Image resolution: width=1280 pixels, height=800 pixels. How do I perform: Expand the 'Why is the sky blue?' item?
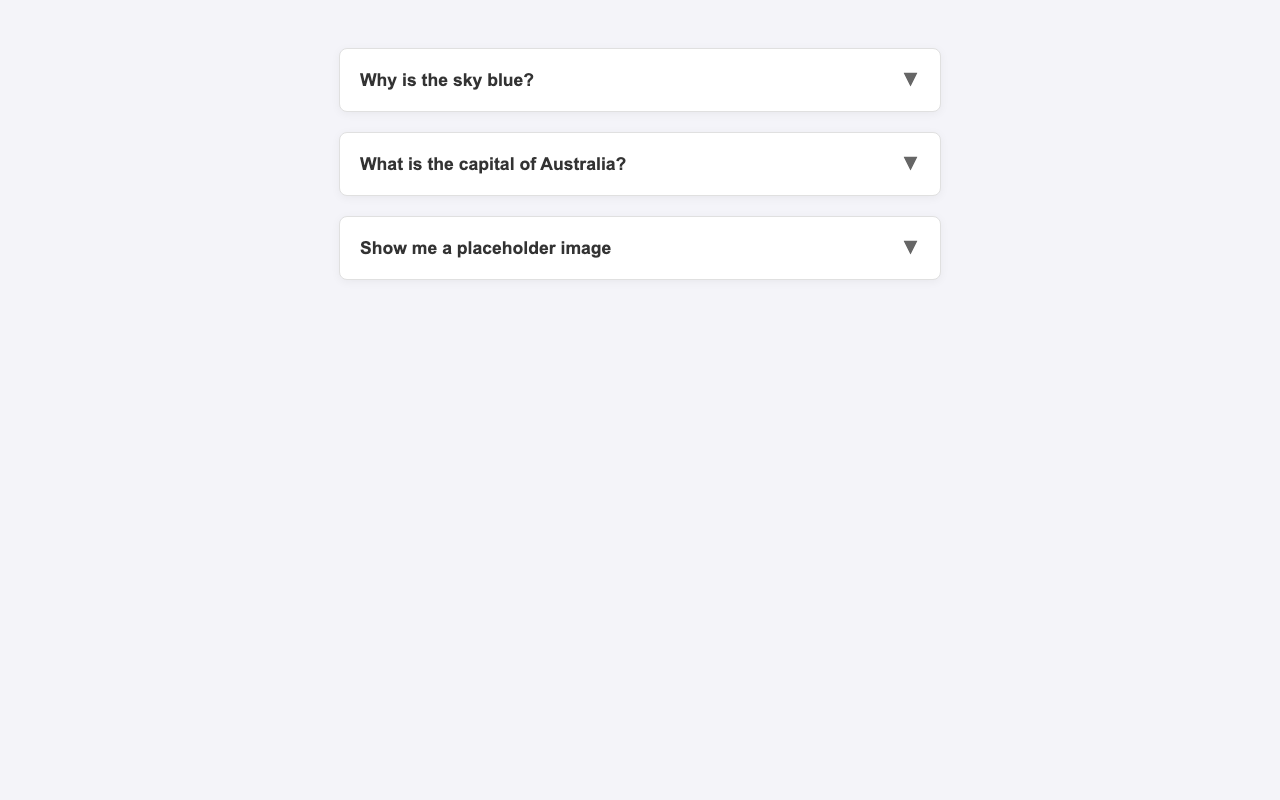click(640, 80)
